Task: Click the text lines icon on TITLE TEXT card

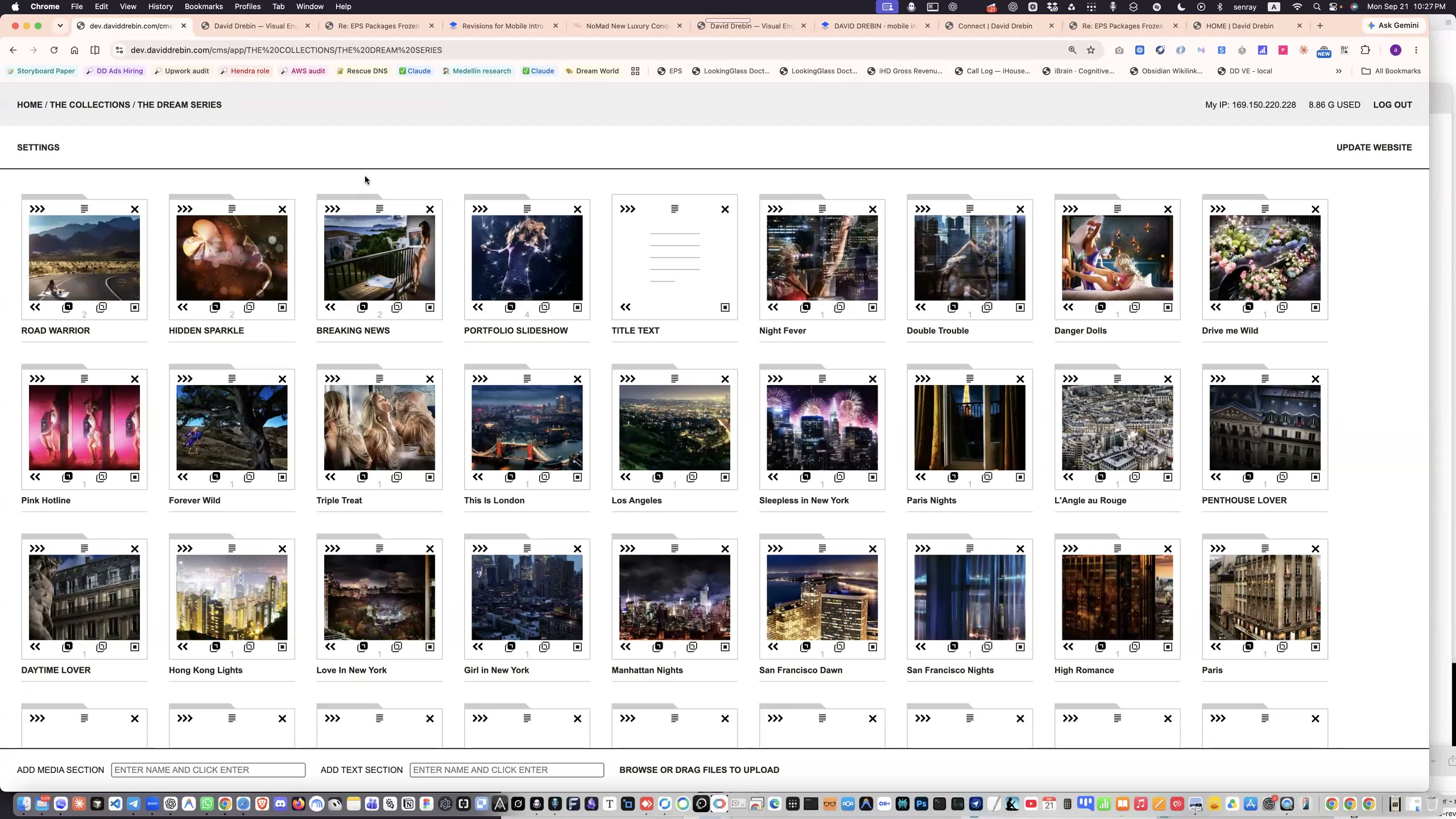Action: (x=675, y=209)
